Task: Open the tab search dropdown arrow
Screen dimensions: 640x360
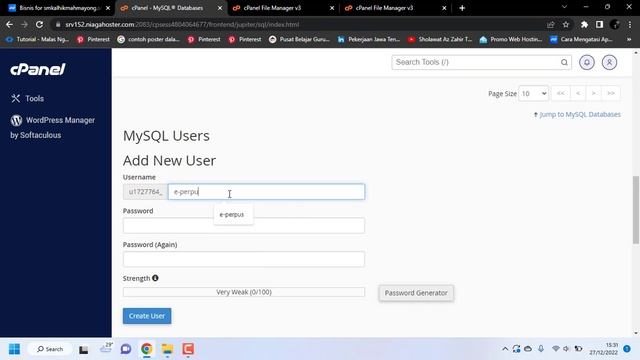Action: [x=564, y=7]
